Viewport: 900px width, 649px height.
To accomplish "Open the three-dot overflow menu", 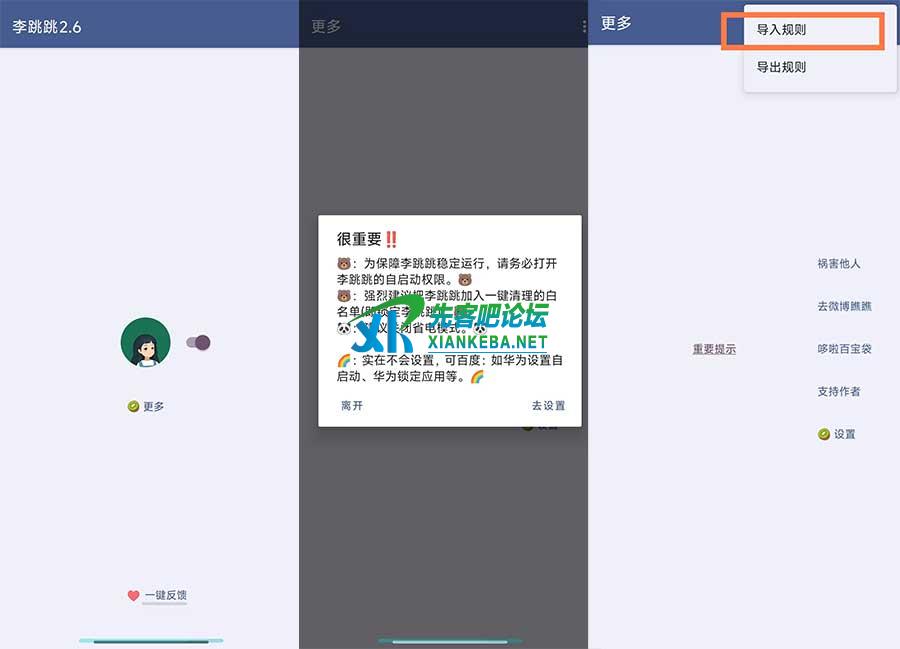I will coord(584,27).
